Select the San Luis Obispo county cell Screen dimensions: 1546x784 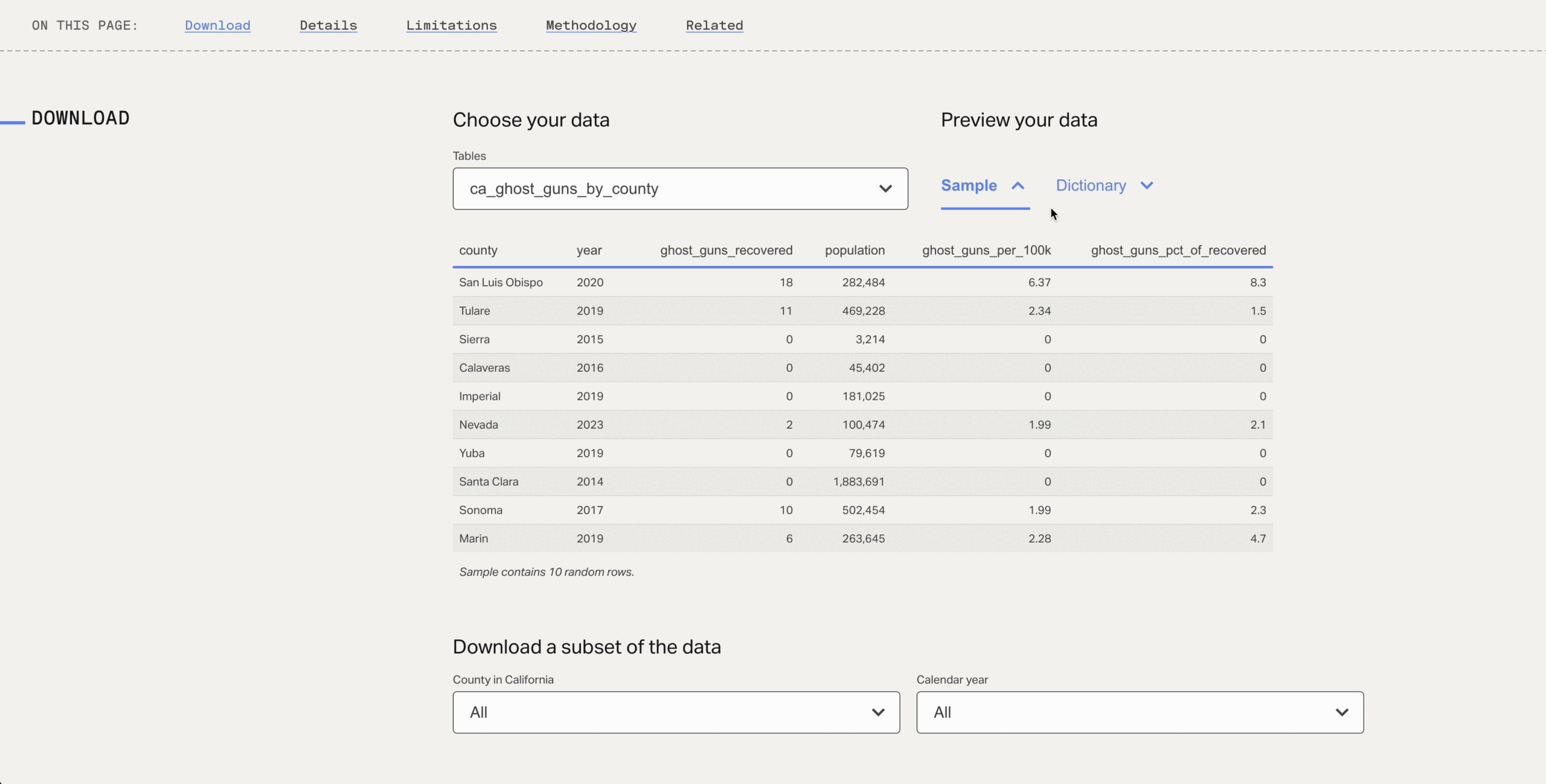point(501,282)
